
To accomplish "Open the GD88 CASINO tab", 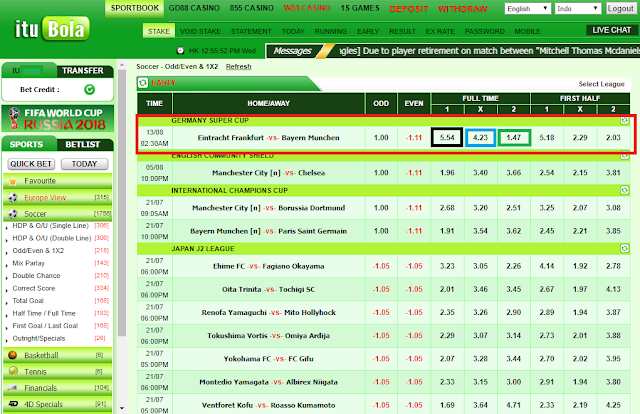I will tap(194, 8).
